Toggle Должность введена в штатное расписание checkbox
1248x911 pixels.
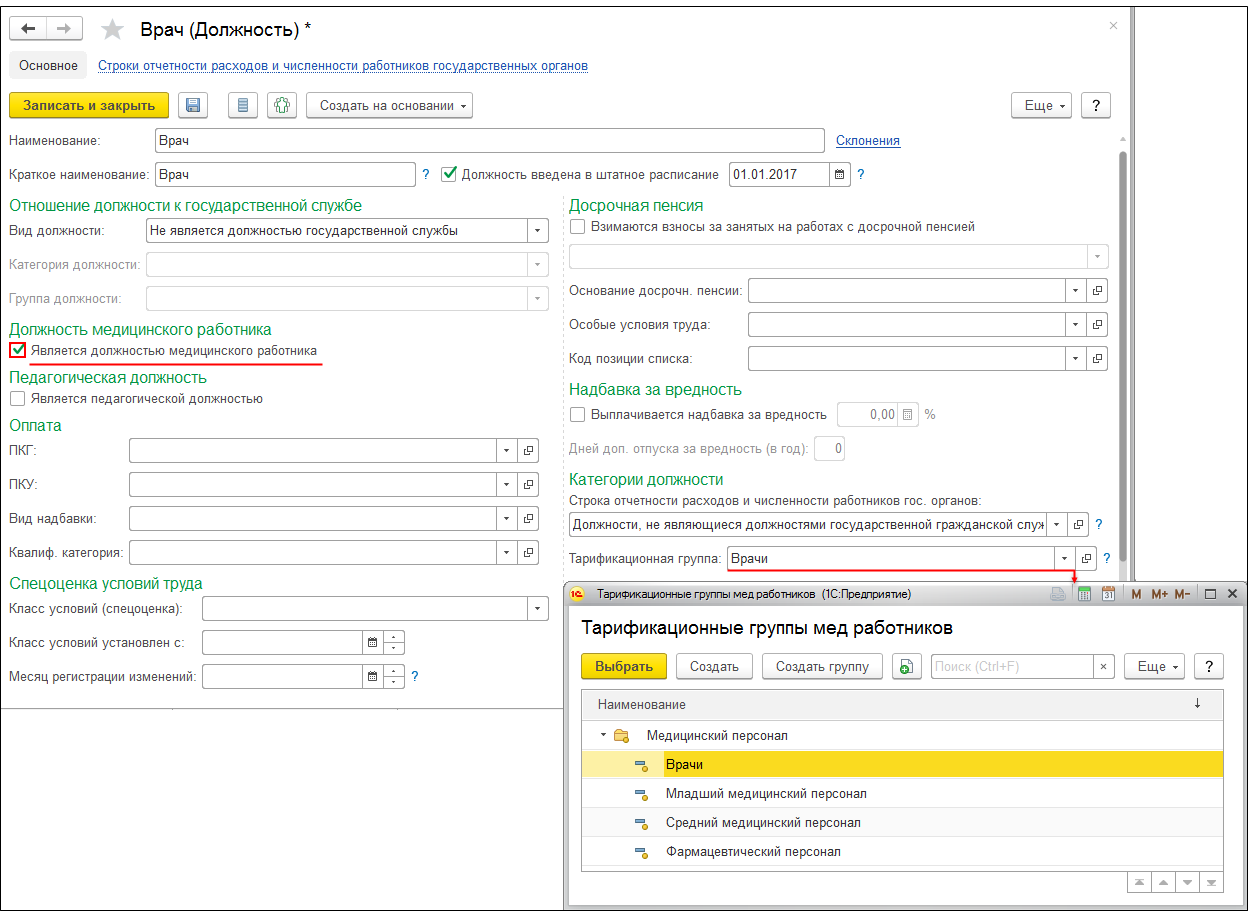pyautogui.click(x=448, y=174)
